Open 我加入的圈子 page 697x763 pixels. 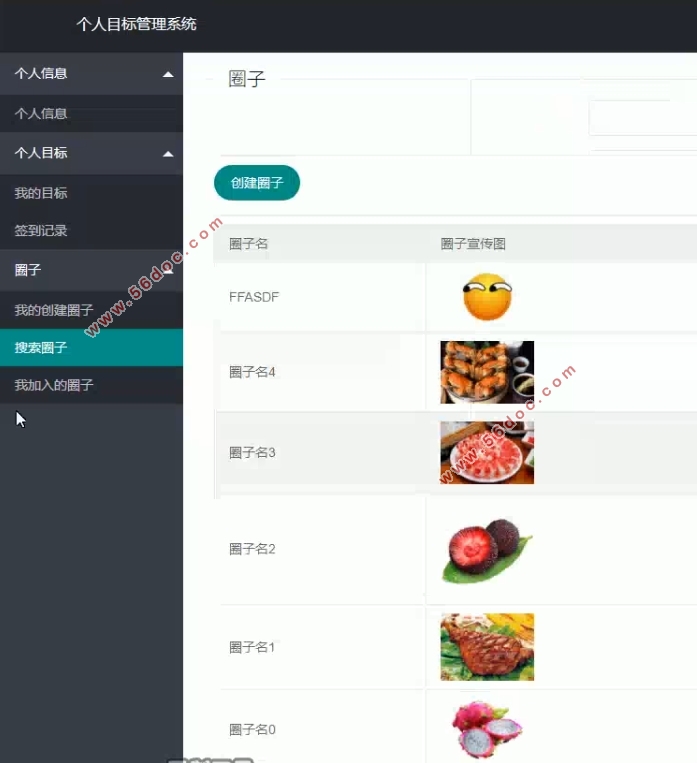pyautogui.click(x=54, y=385)
